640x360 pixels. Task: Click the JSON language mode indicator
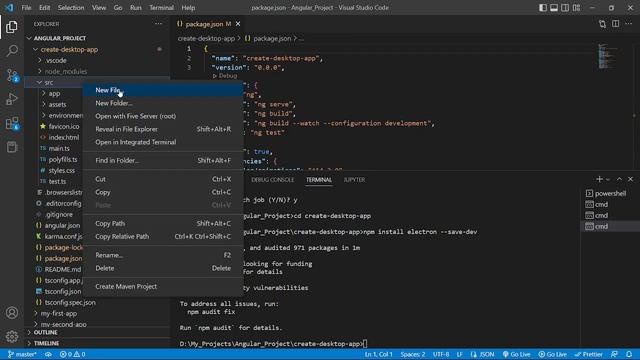point(482,354)
